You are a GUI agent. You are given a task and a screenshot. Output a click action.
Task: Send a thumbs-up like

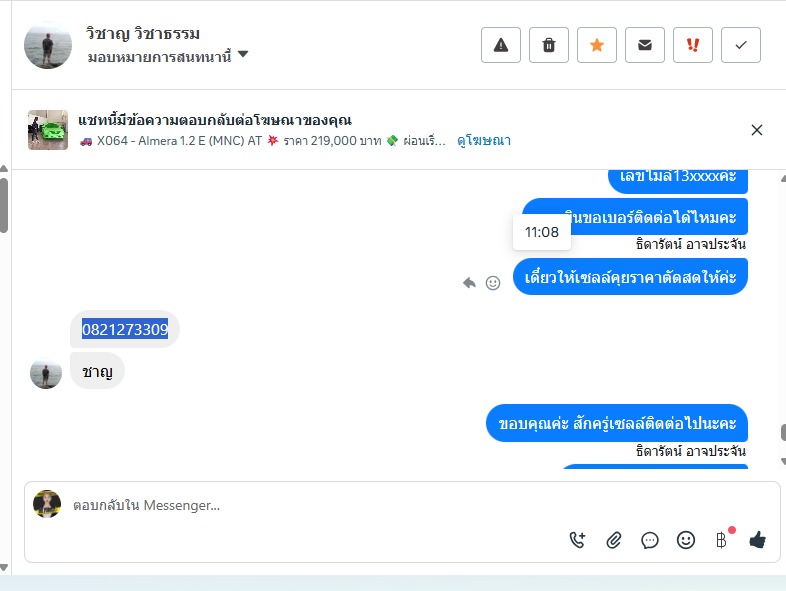tap(757, 540)
